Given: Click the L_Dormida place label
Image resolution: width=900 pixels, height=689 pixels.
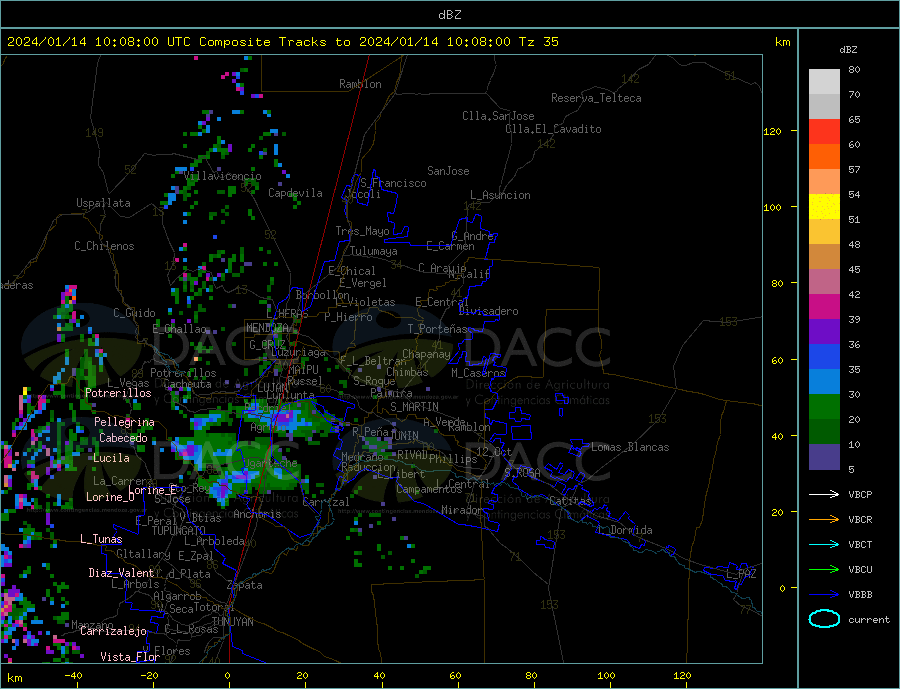Looking at the screenshot, I should [x=627, y=531].
